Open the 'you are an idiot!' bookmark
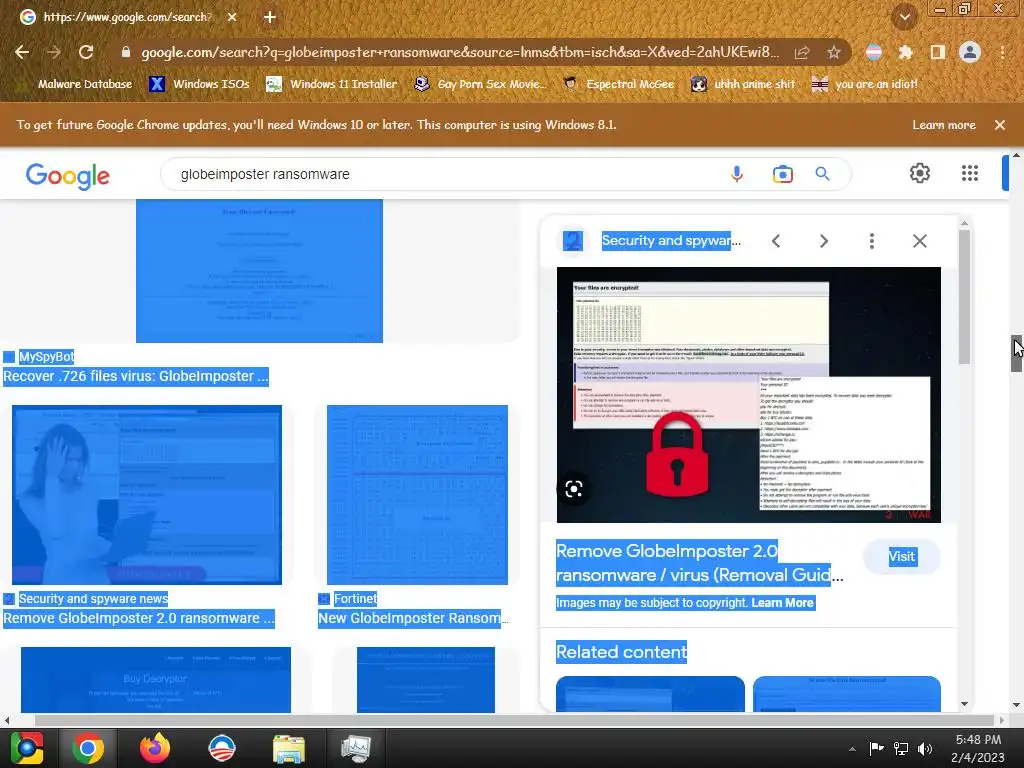 (x=864, y=84)
